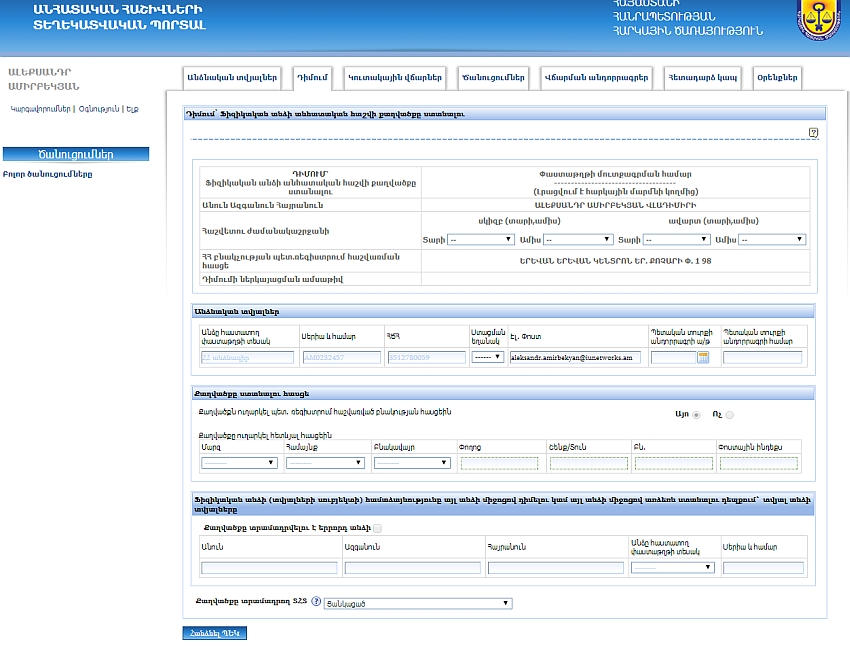Expand the Ստացման եղանակ dropdown
Viewport: 850px width, 646px height.
[x=487, y=357]
